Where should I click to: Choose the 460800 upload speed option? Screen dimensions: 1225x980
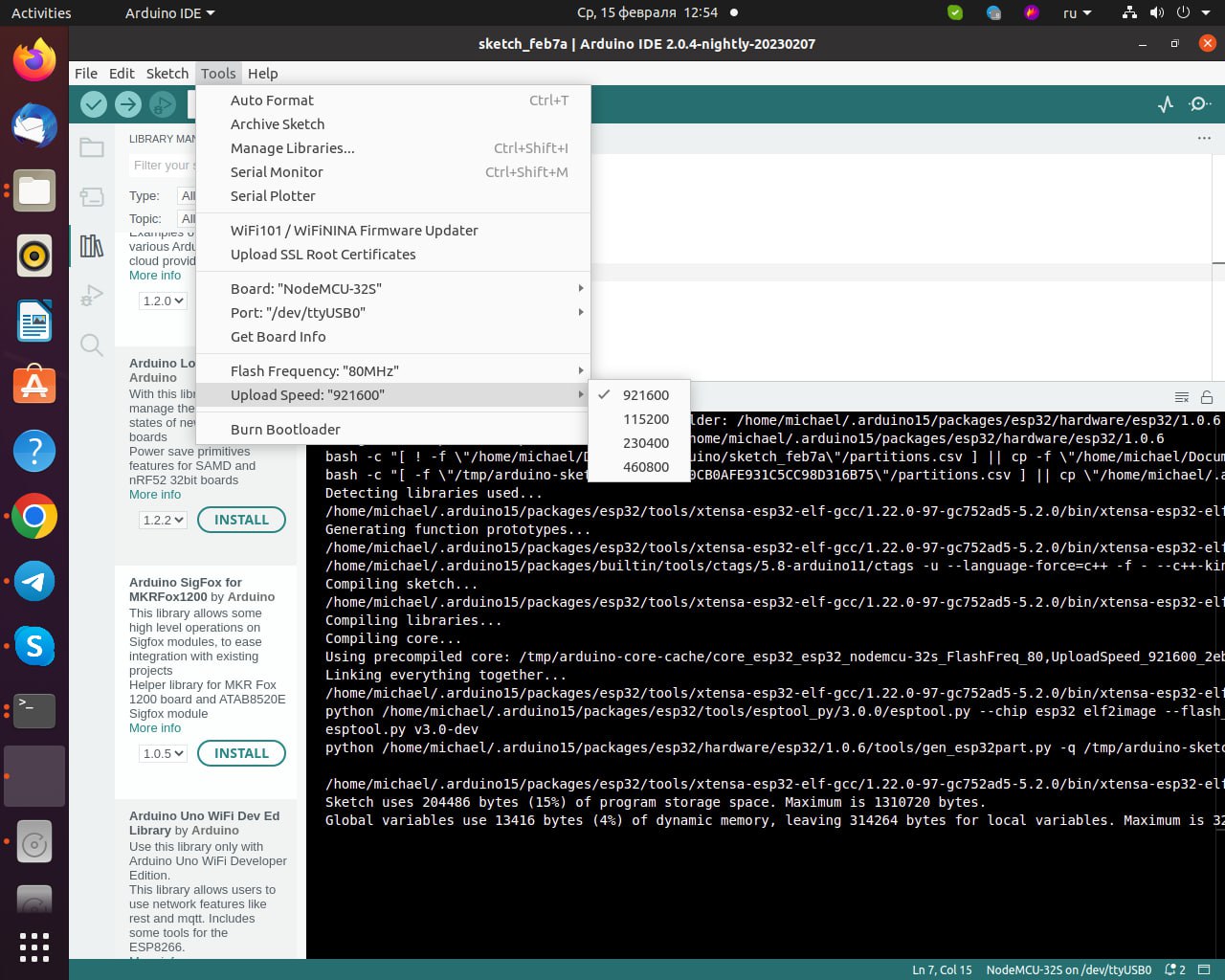click(646, 467)
